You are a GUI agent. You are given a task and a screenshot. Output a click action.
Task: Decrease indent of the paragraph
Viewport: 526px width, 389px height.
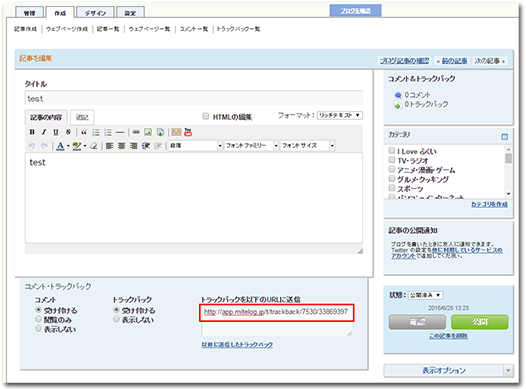tap(158, 146)
